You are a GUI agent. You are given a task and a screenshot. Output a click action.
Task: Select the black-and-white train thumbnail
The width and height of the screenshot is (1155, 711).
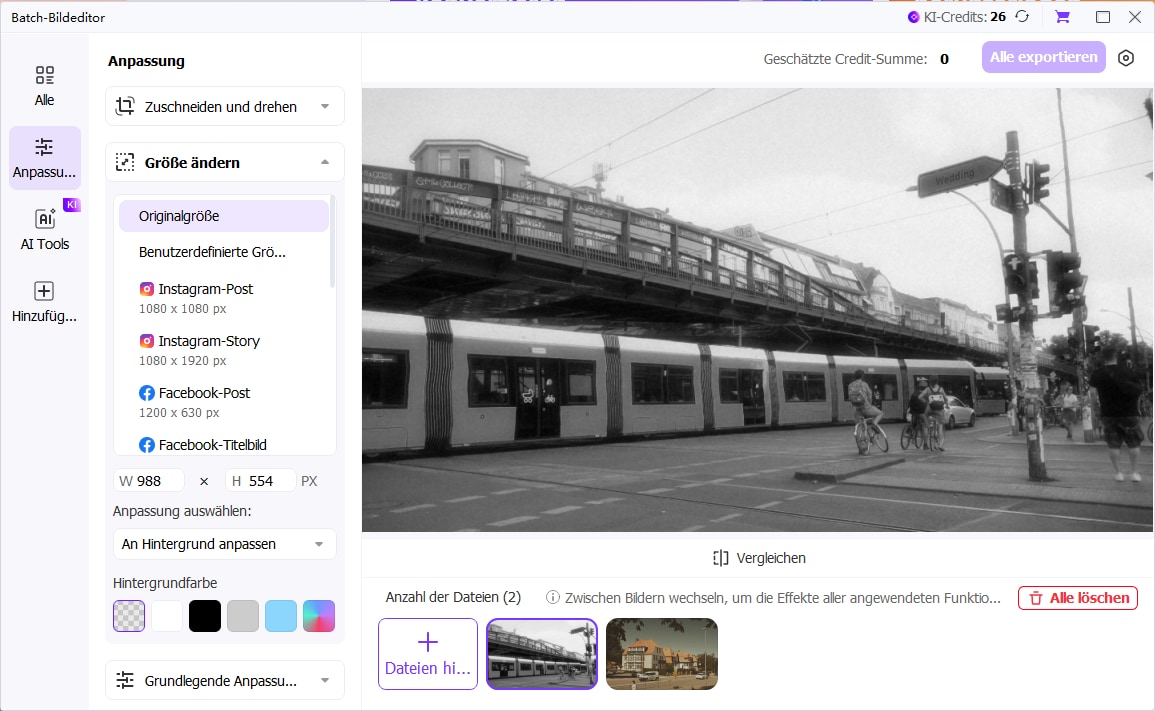(541, 654)
